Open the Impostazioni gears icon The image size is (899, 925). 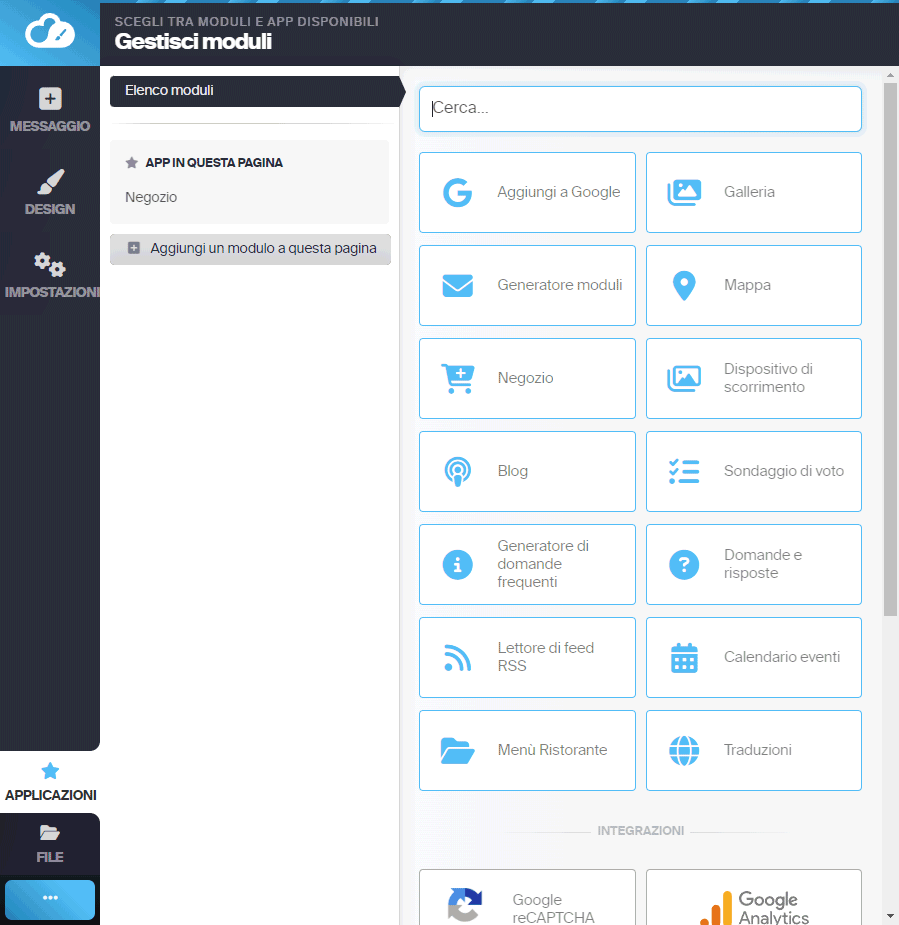pos(50,264)
